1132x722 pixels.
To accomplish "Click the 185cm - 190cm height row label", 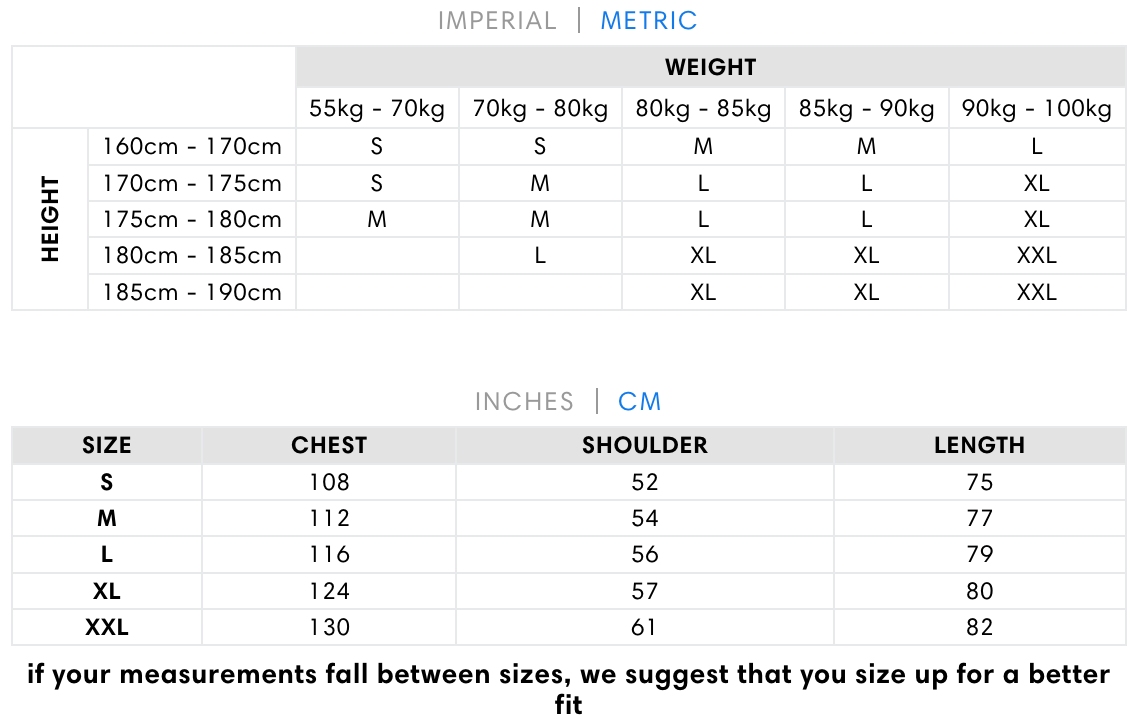I will (192, 292).
